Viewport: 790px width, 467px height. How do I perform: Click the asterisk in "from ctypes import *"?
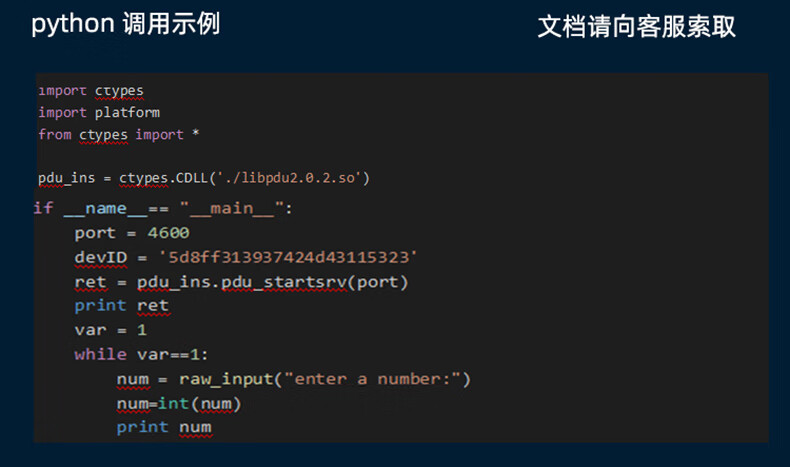(194, 134)
